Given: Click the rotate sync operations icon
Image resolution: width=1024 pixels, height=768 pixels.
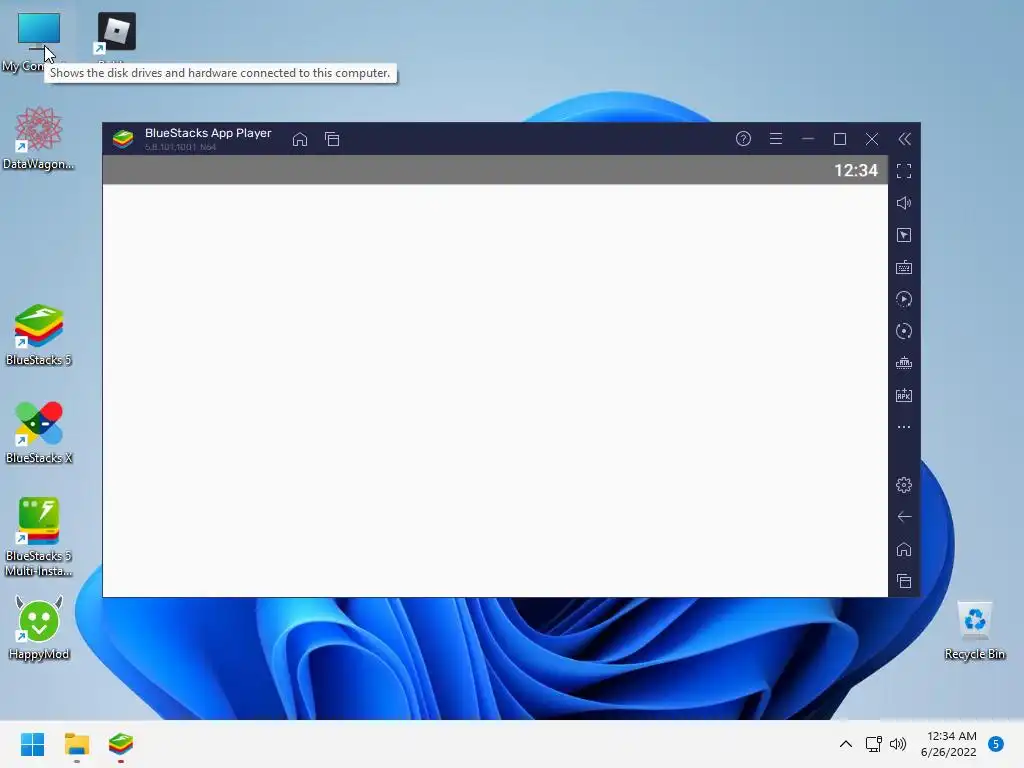Looking at the screenshot, I should tap(904, 331).
